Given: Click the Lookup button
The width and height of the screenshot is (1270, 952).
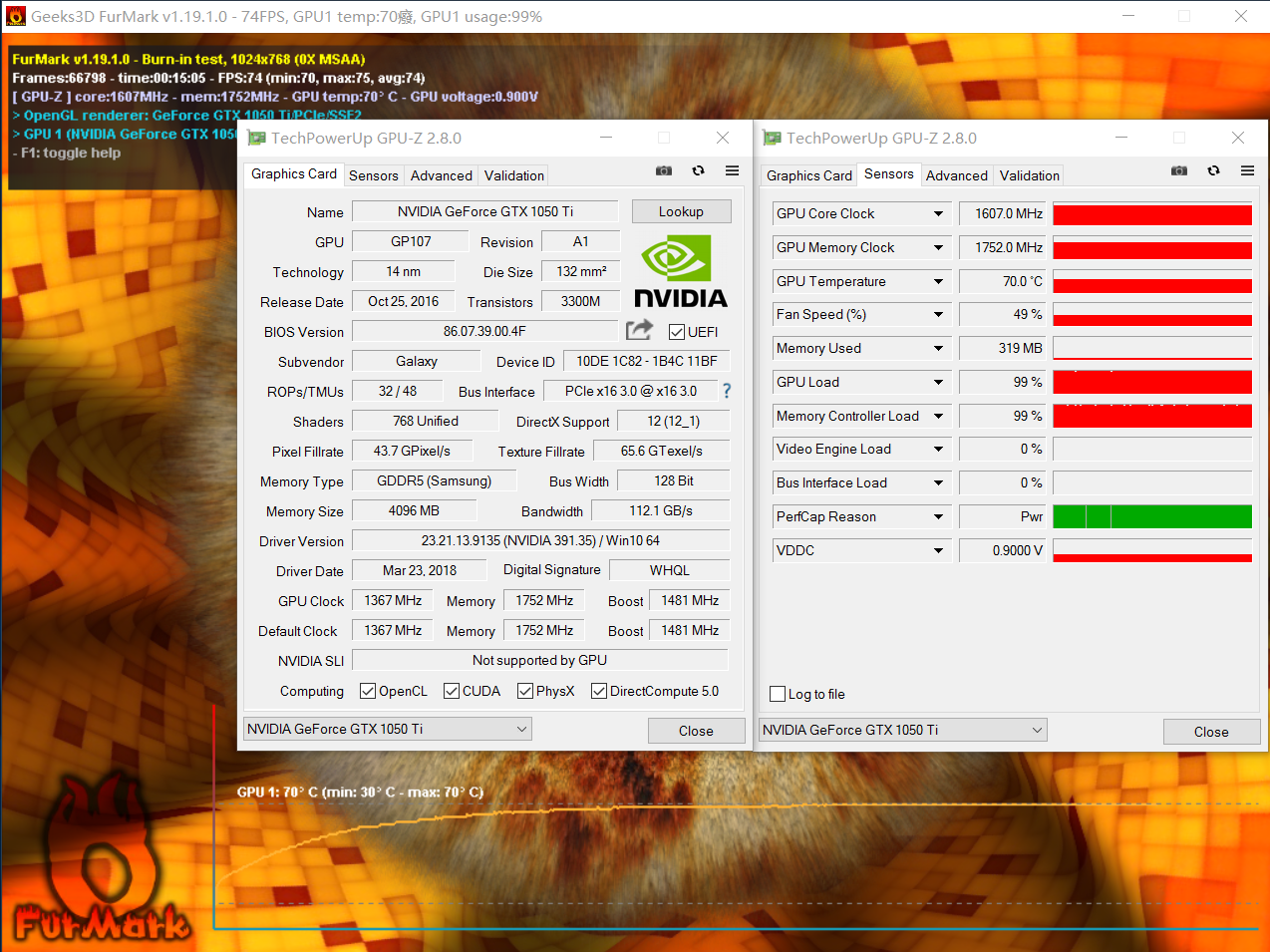Looking at the screenshot, I should point(681,211).
